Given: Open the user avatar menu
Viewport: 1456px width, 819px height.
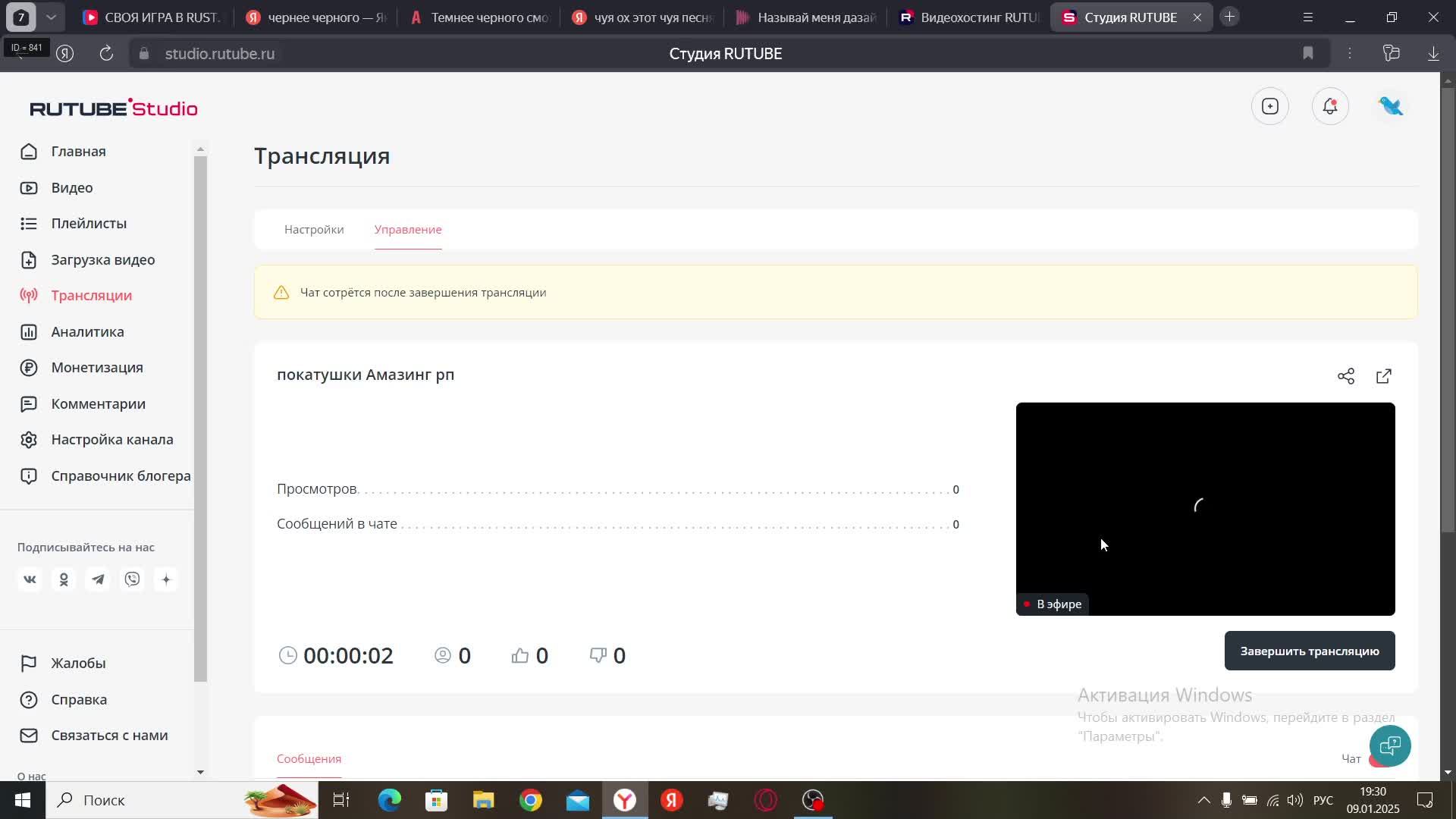Looking at the screenshot, I should coord(1391,107).
